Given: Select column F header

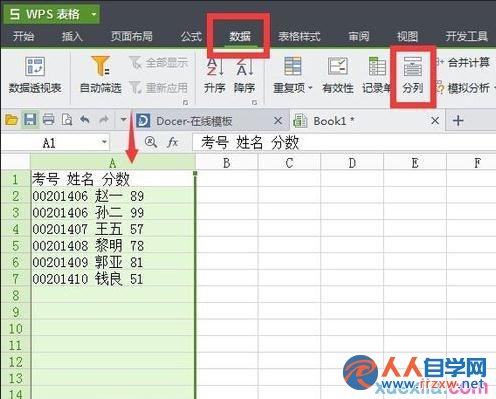Looking at the screenshot, I should click(471, 163).
